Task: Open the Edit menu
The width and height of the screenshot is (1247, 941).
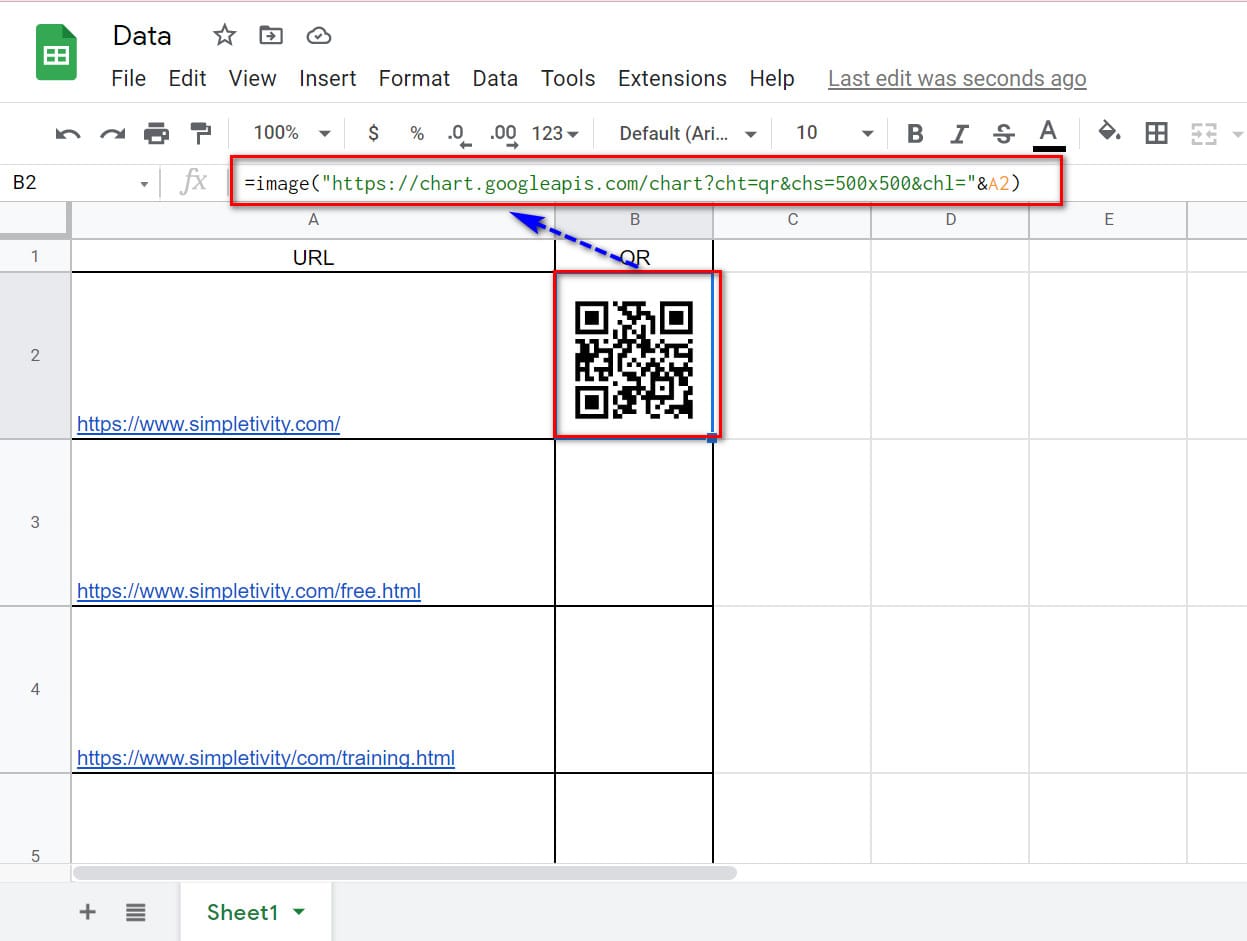Action: [187, 78]
